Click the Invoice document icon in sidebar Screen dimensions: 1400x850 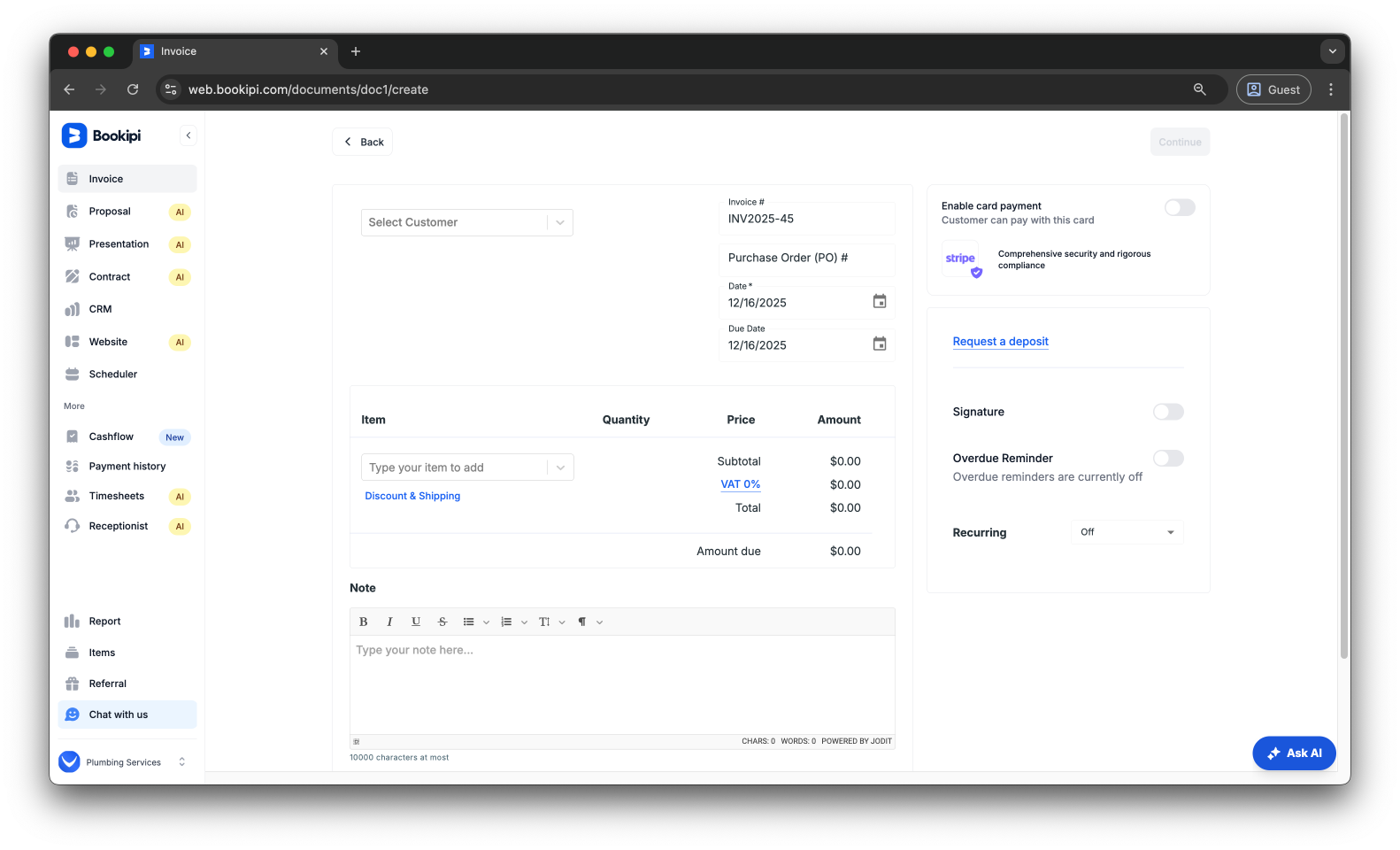pyautogui.click(x=73, y=179)
